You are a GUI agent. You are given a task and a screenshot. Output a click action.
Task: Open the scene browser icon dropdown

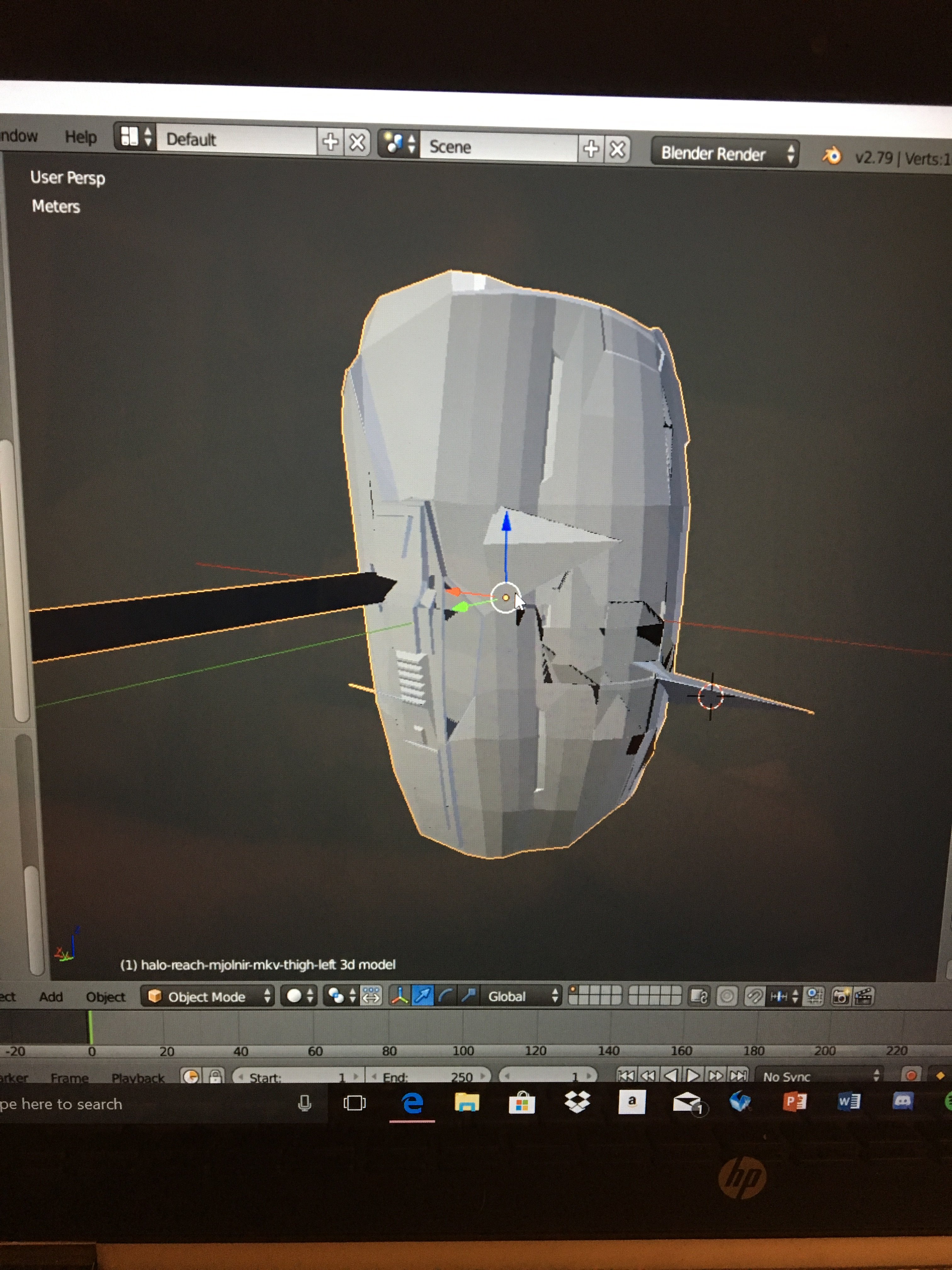click(x=399, y=144)
